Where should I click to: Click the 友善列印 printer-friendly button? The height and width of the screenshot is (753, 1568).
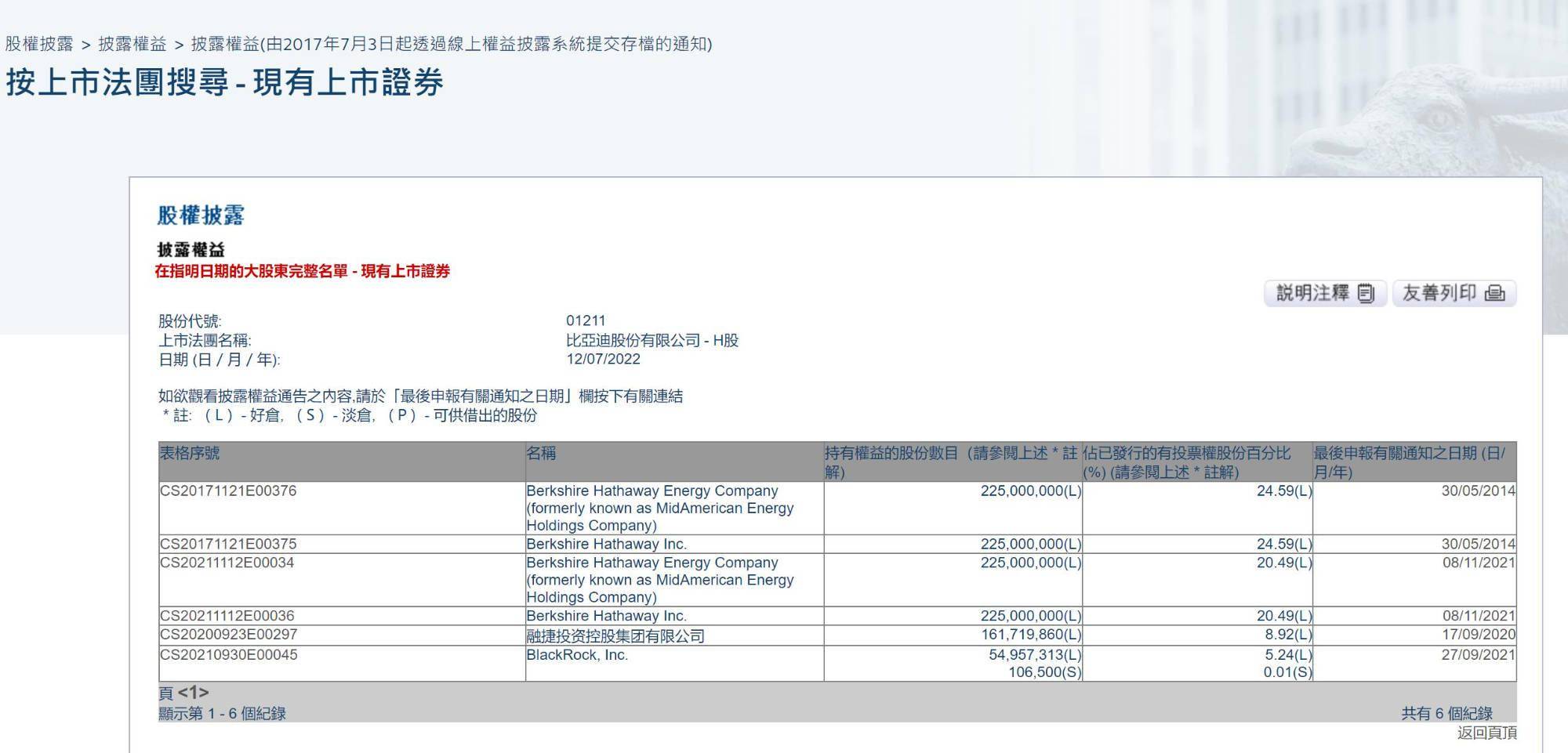pos(1454,293)
